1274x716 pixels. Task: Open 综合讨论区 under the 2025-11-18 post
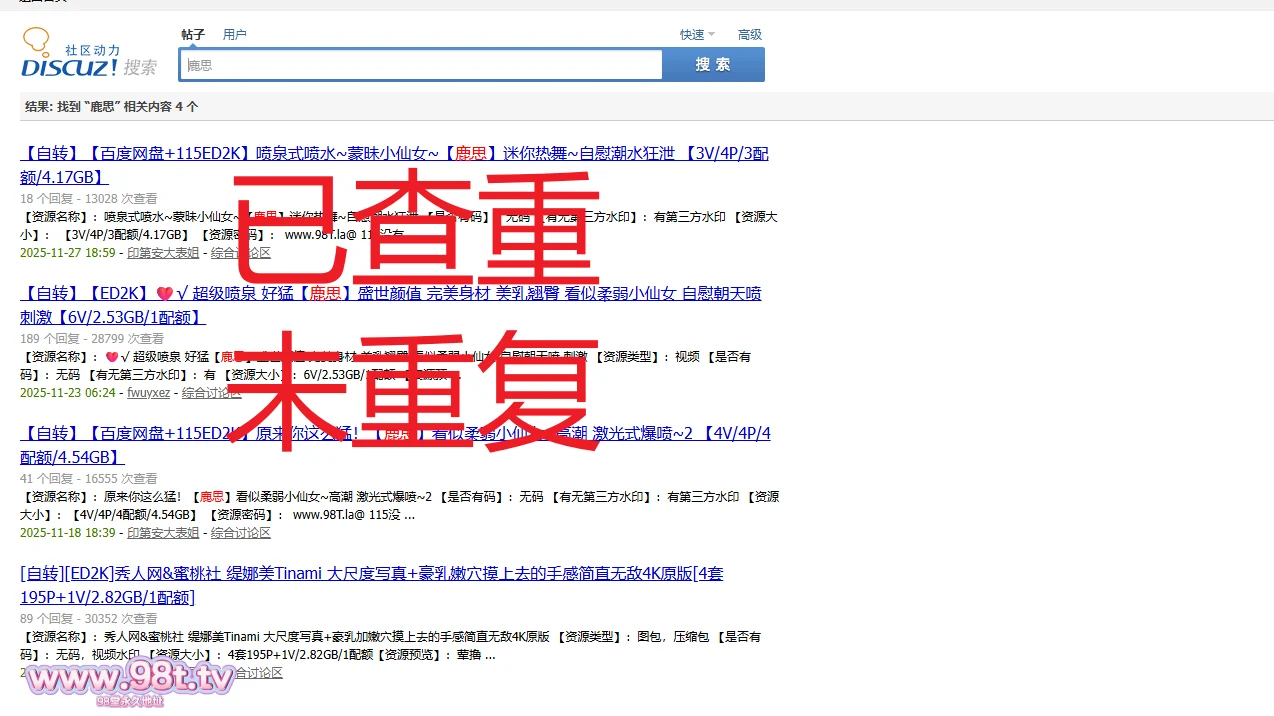point(240,533)
